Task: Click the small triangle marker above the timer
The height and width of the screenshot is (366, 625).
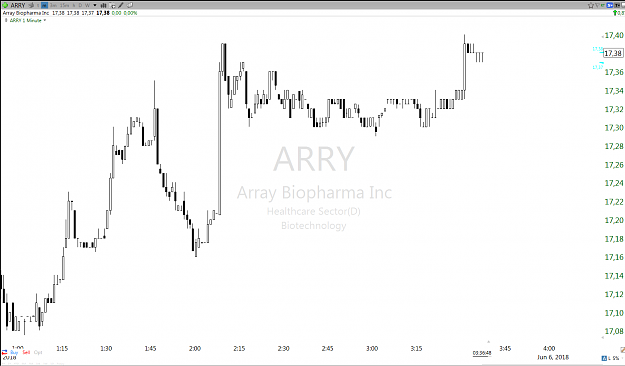Action: coord(488,342)
